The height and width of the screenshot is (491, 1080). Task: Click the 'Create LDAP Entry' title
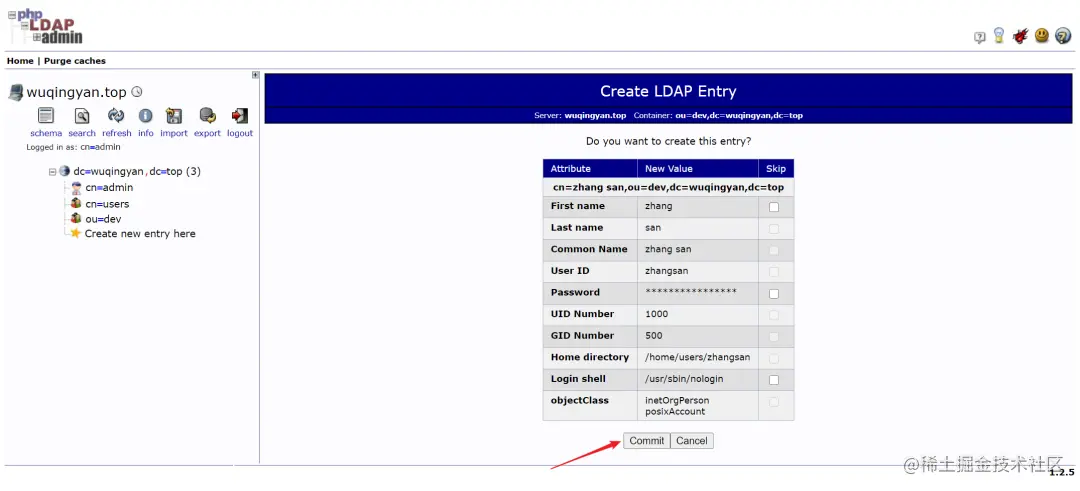click(668, 91)
